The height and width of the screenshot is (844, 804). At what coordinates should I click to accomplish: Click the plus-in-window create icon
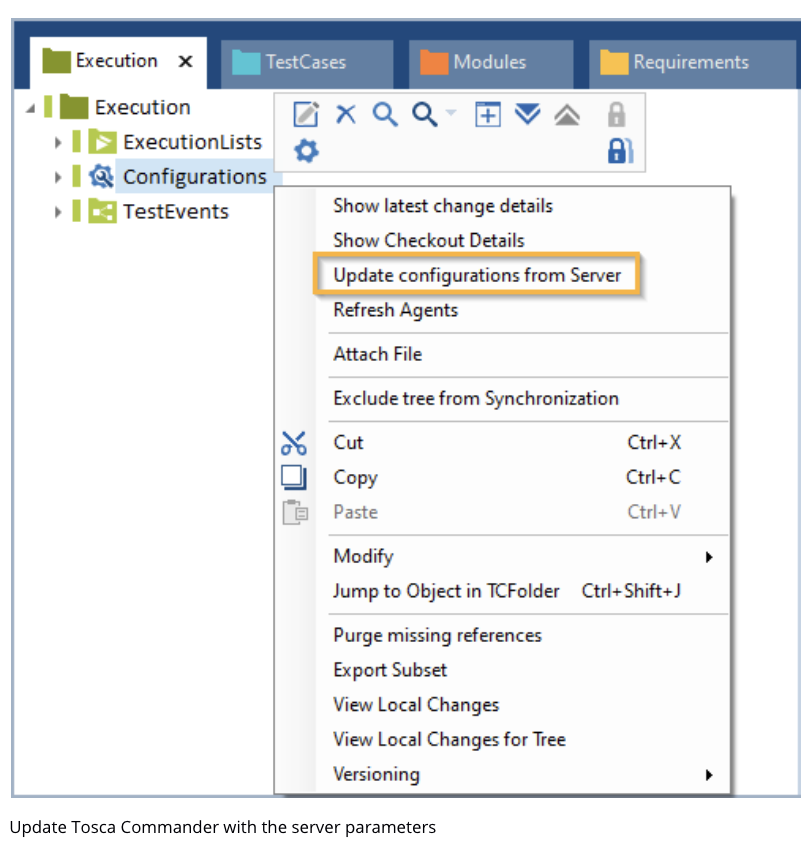point(488,114)
